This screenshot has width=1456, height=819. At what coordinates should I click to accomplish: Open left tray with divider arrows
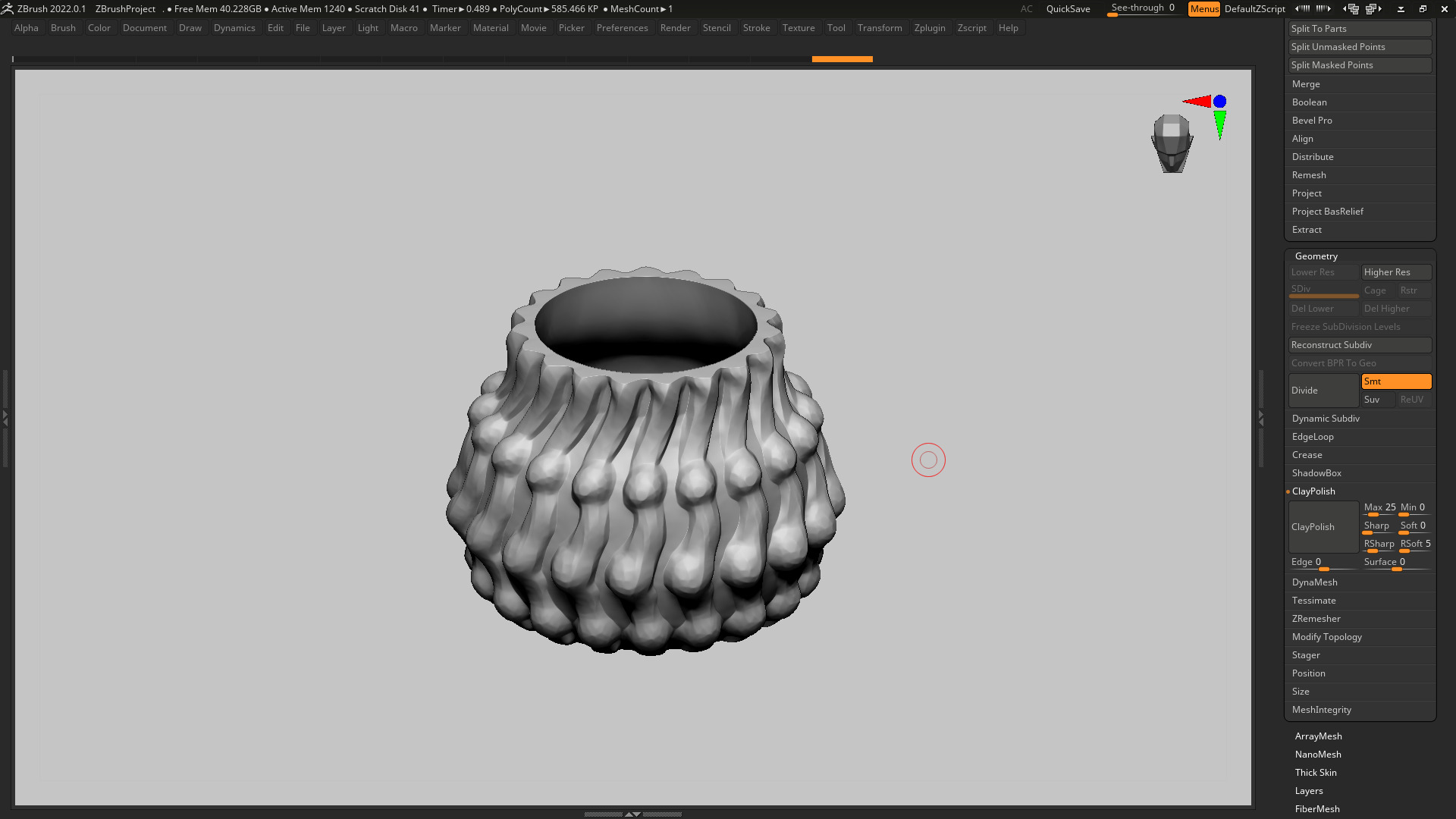(x=5, y=417)
